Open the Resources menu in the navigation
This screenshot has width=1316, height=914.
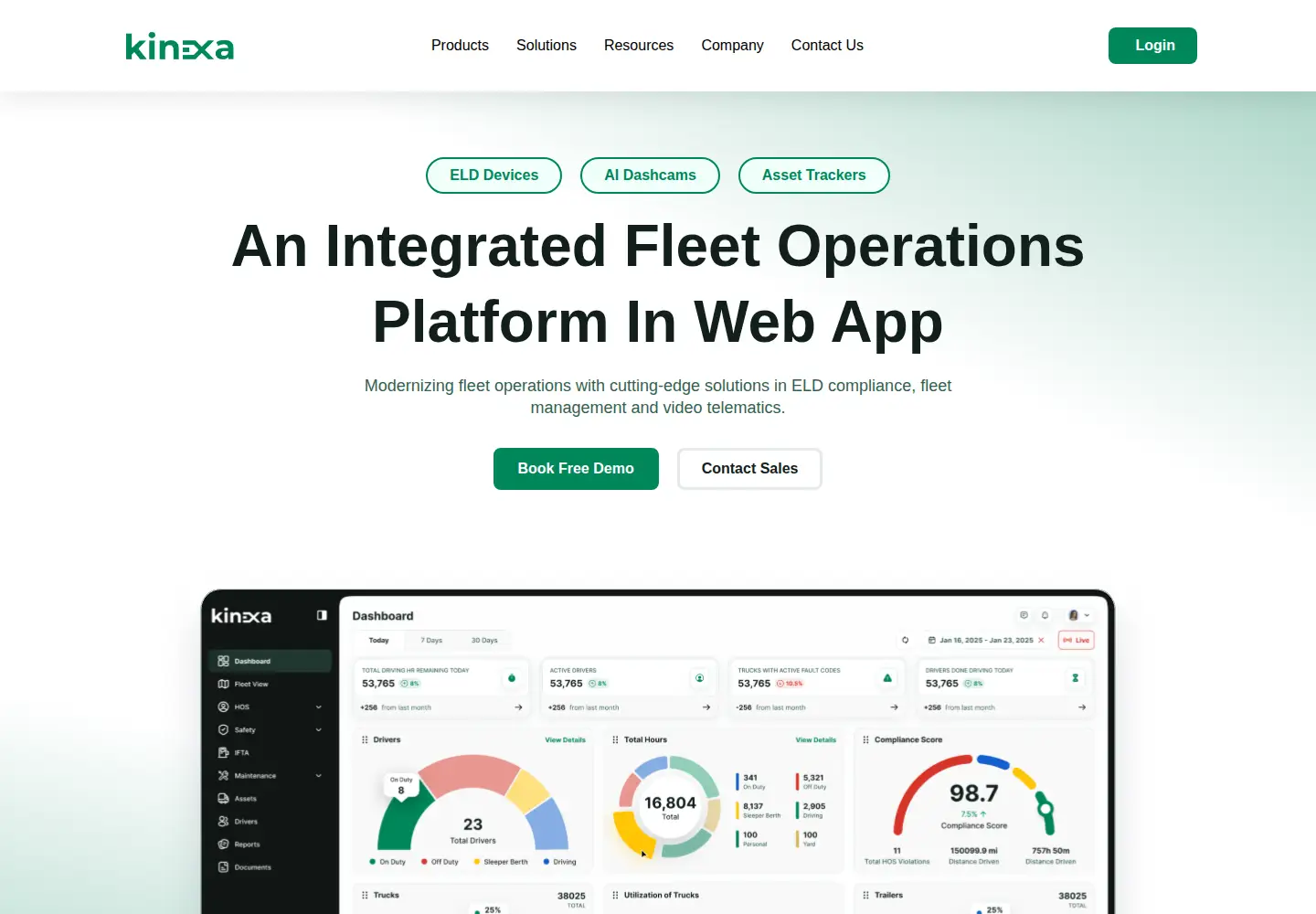[639, 46]
